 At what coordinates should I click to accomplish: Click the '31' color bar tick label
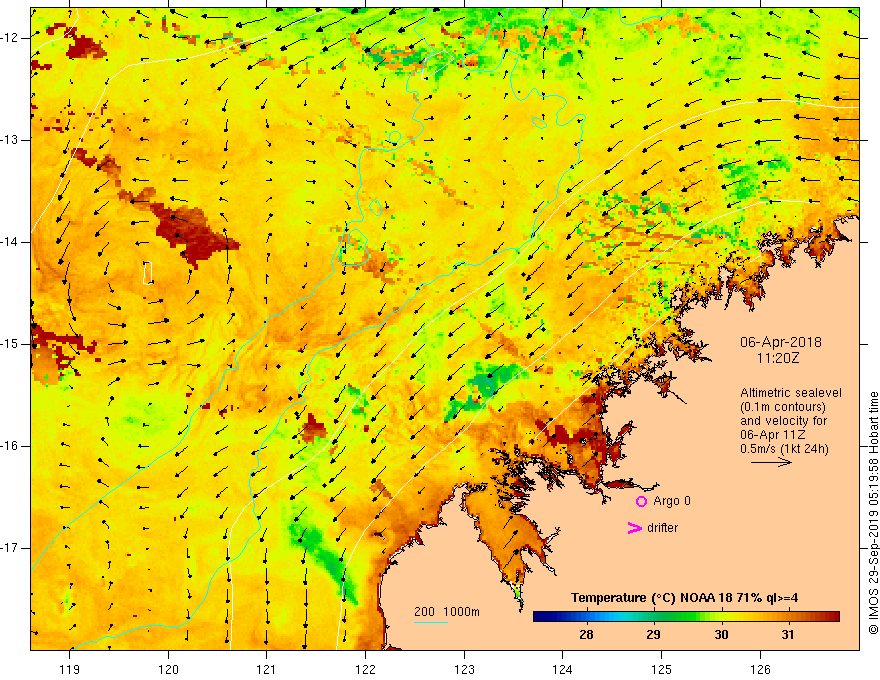coord(787,635)
